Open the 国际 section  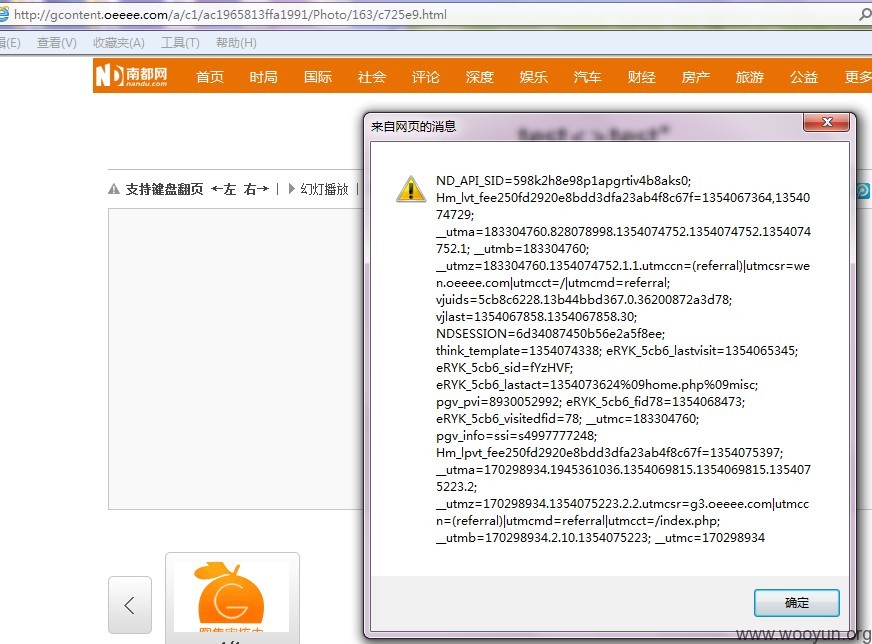tap(318, 77)
